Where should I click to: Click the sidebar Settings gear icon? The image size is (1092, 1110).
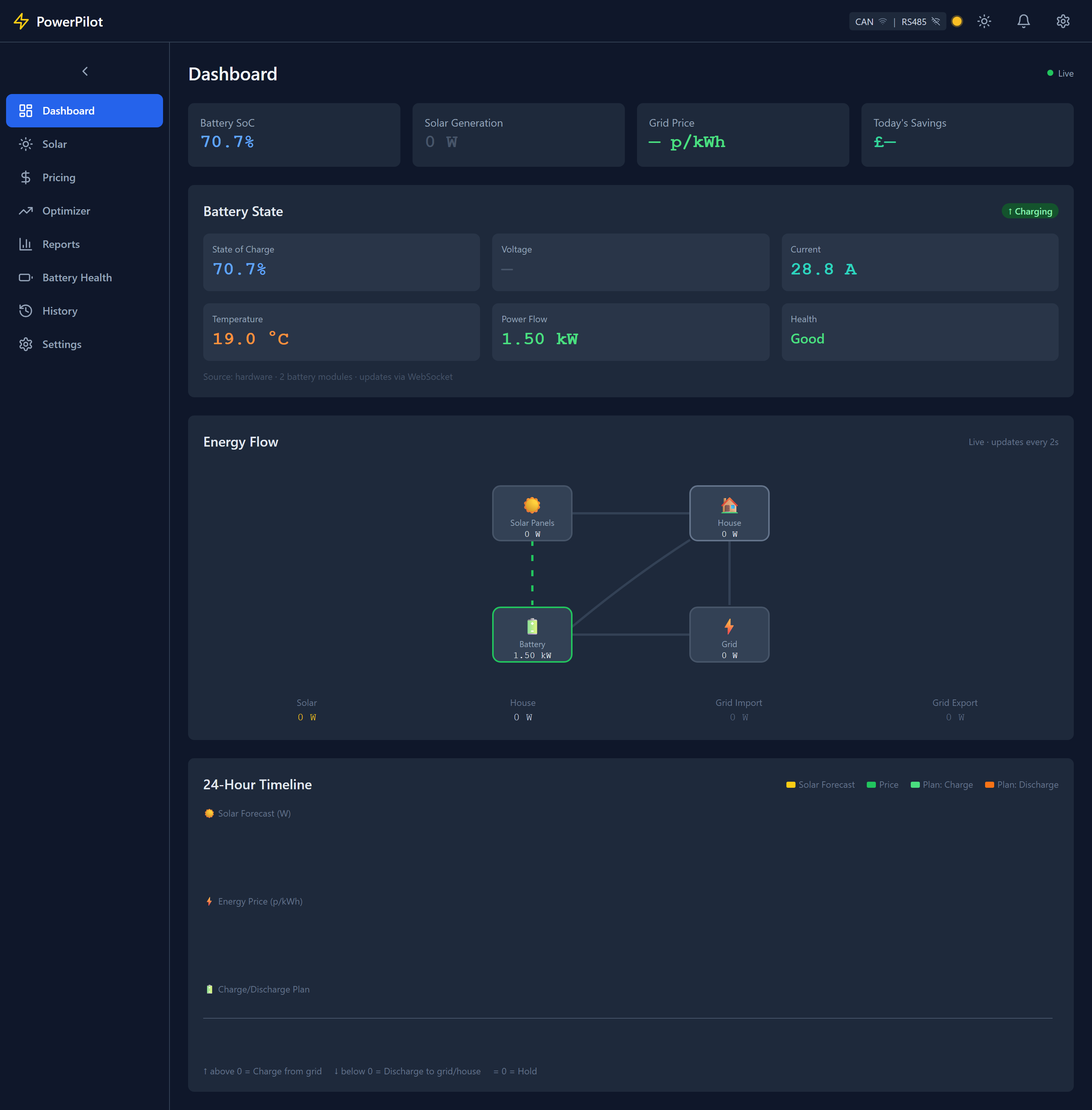pos(26,344)
